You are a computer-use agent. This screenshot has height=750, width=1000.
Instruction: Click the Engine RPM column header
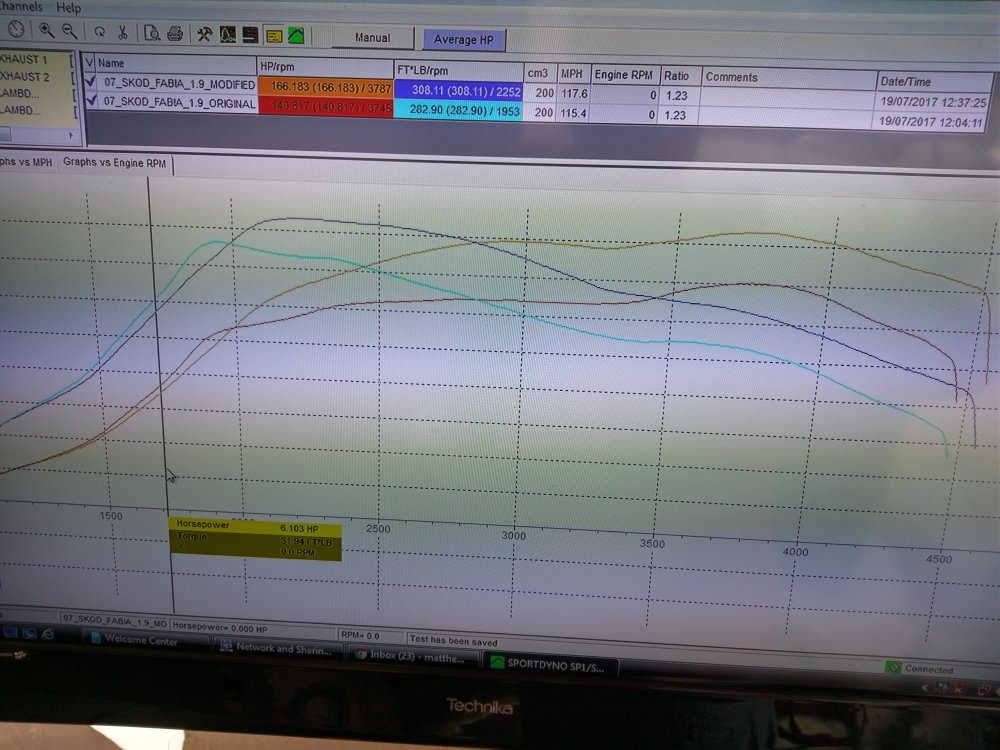click(624, 75)
